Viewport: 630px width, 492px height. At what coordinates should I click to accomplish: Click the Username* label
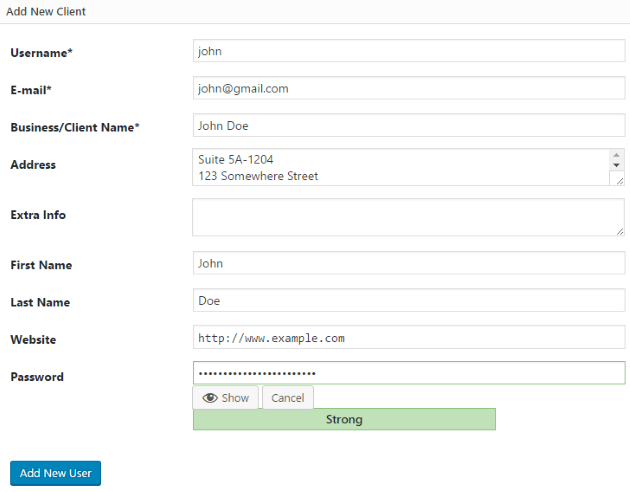(x=41, y=53)
